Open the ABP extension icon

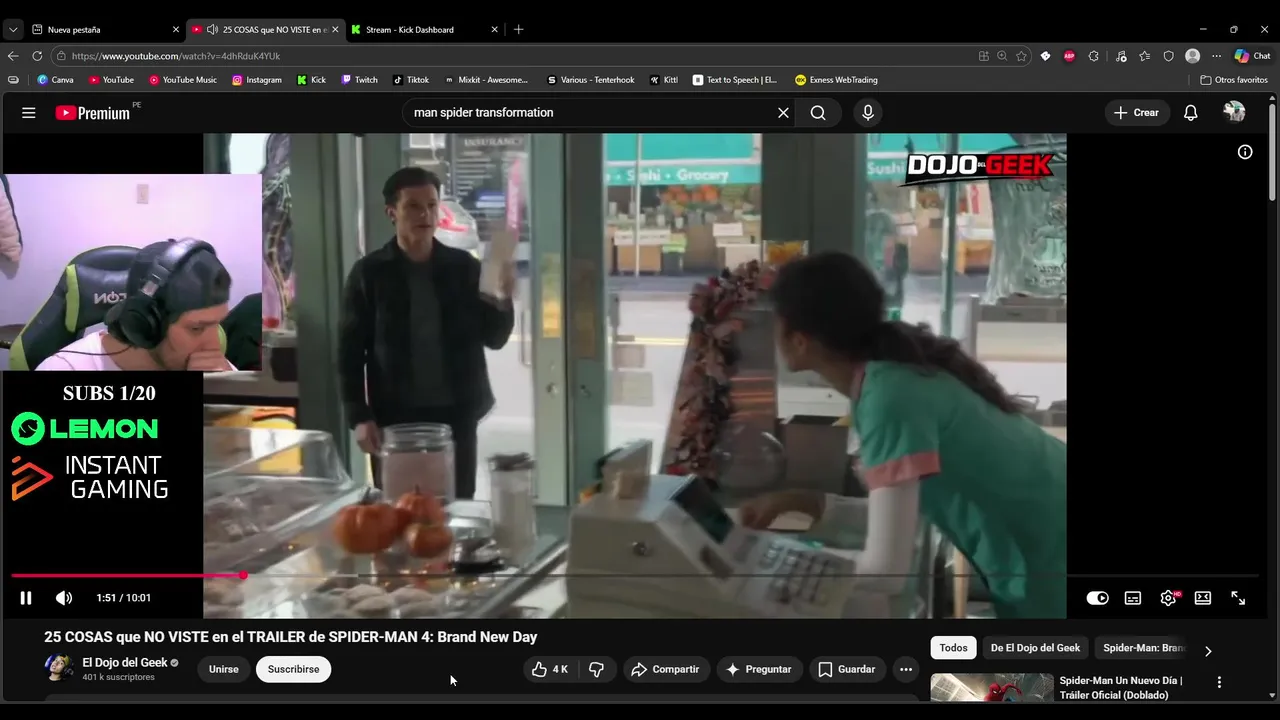point(1069,56)
